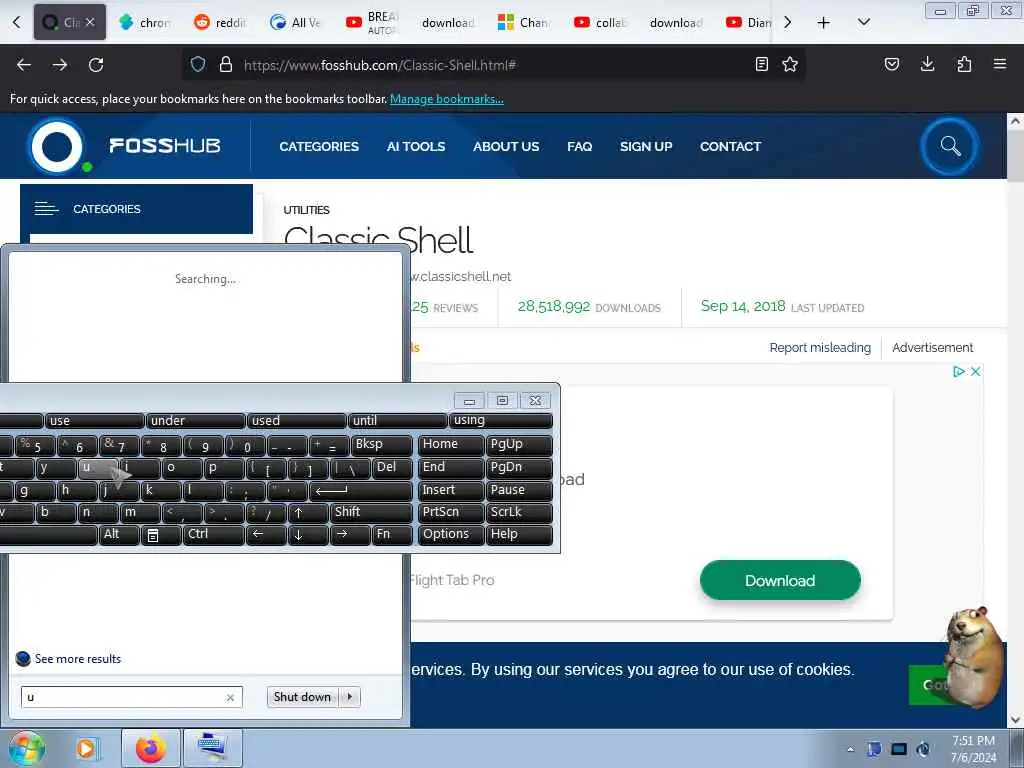The height and width of the screenshot is (768, 1024).
Task: Open a new tab with plus button
Action: click(824, 23)
